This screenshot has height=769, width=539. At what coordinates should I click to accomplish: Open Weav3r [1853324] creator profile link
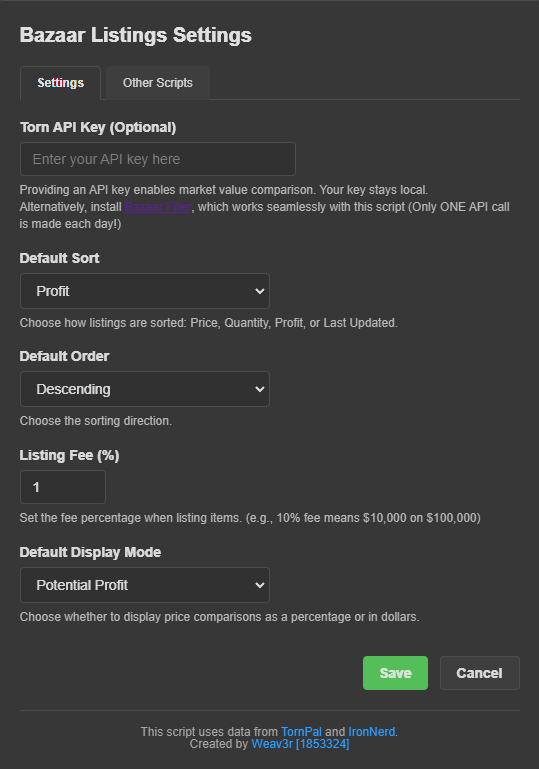click(x=300, y=744)
